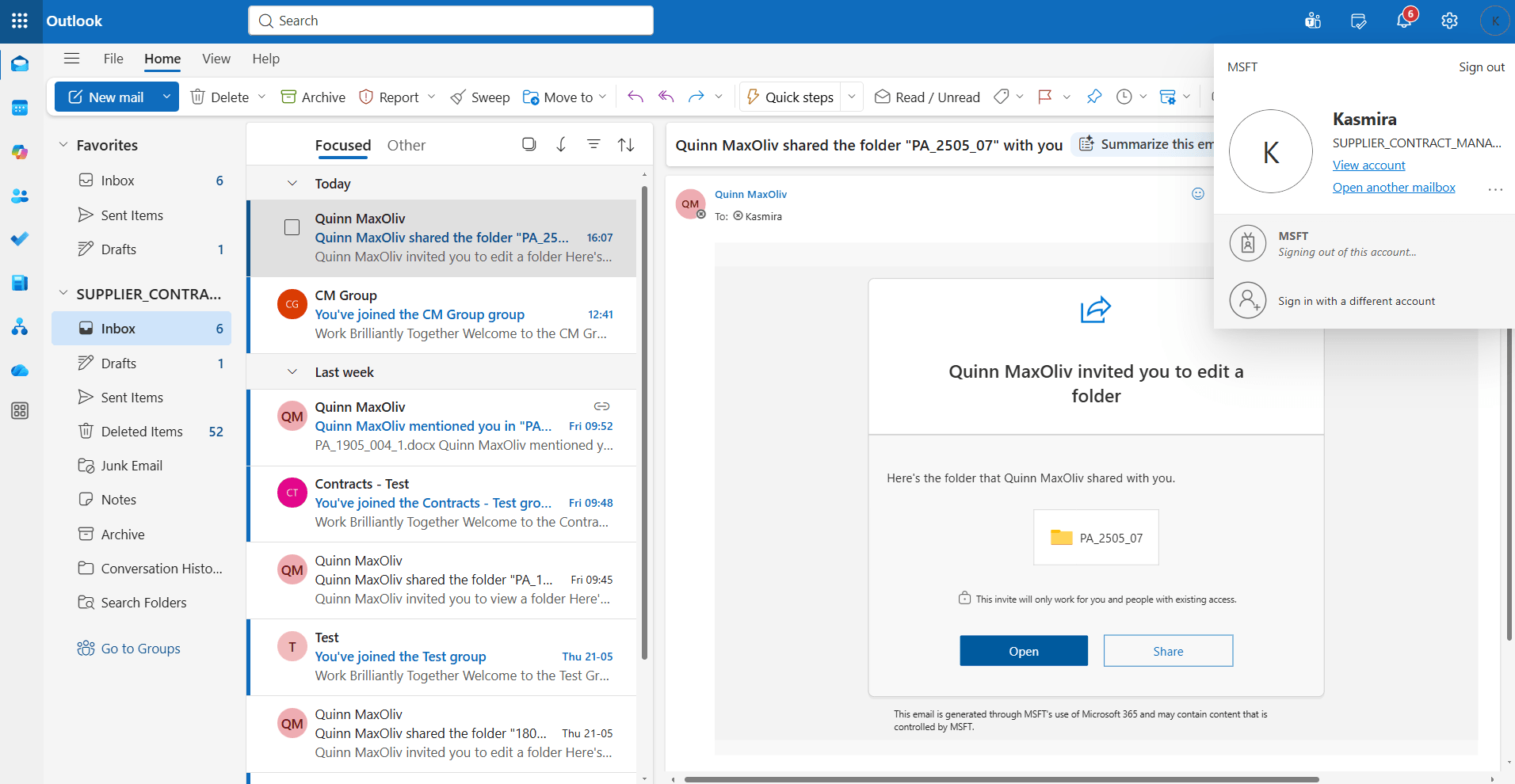The height and width of the screenshot is (784, 1515).
Task: Click the Flag message icon
Action: [x=1045, y=97]
